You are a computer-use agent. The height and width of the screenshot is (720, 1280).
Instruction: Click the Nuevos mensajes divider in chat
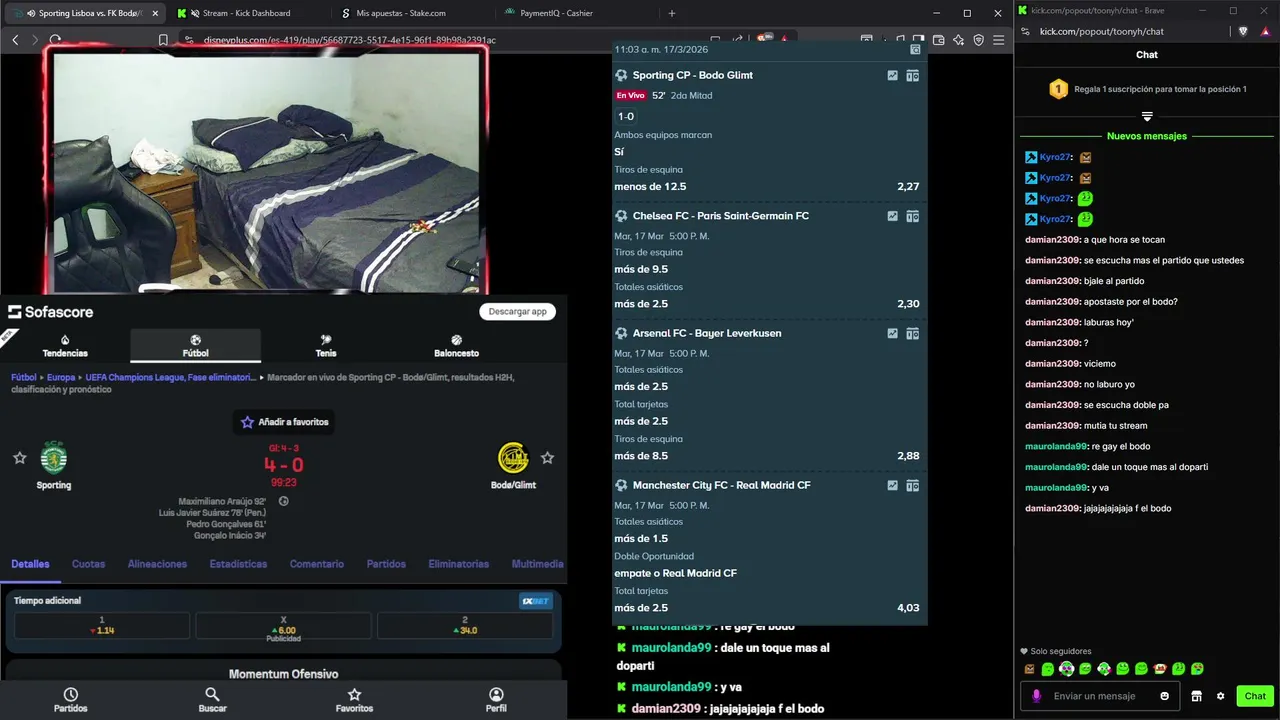click(1147, 136)
